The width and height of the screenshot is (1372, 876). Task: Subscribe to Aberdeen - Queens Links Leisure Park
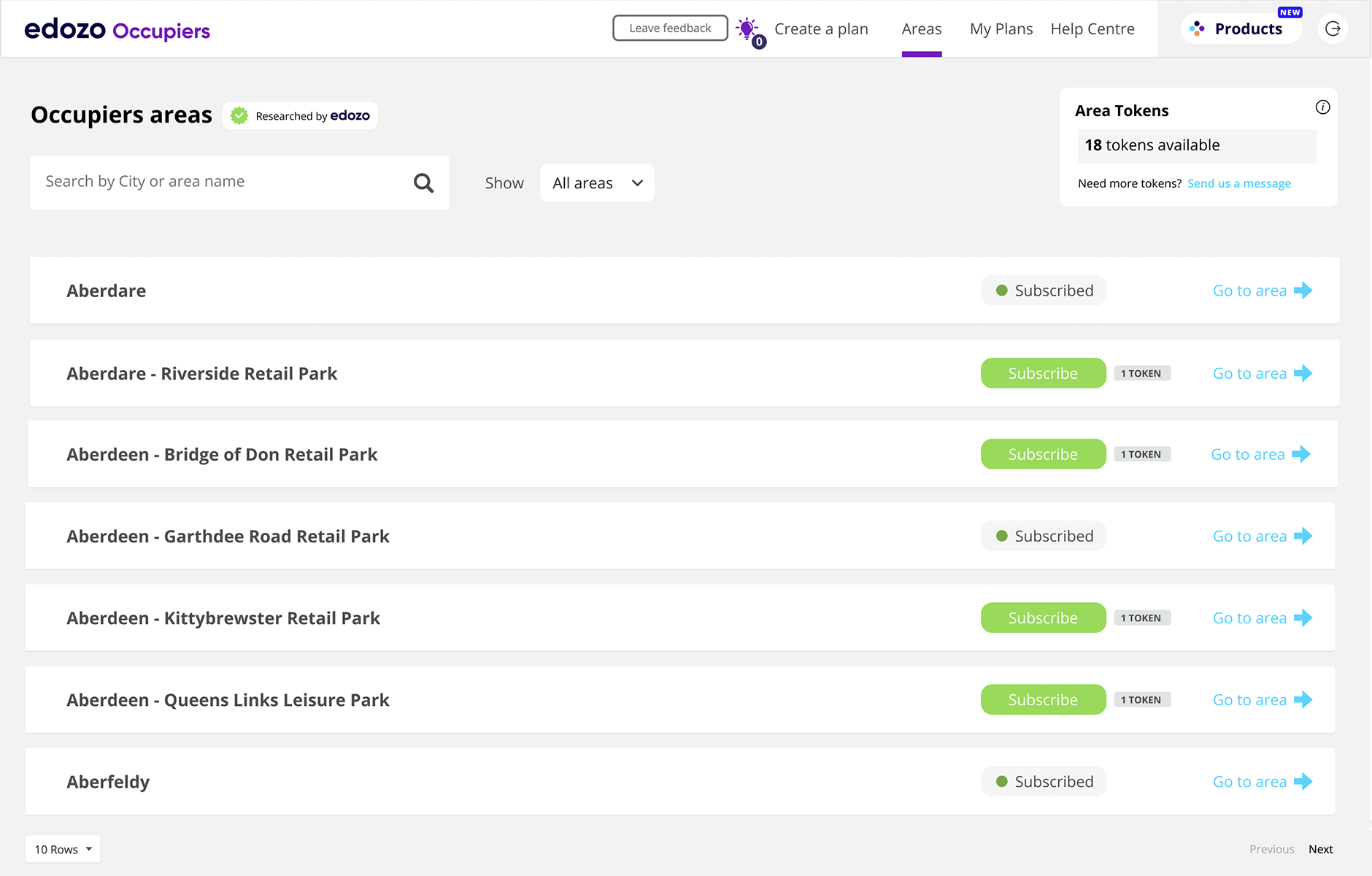point(1043,699)
